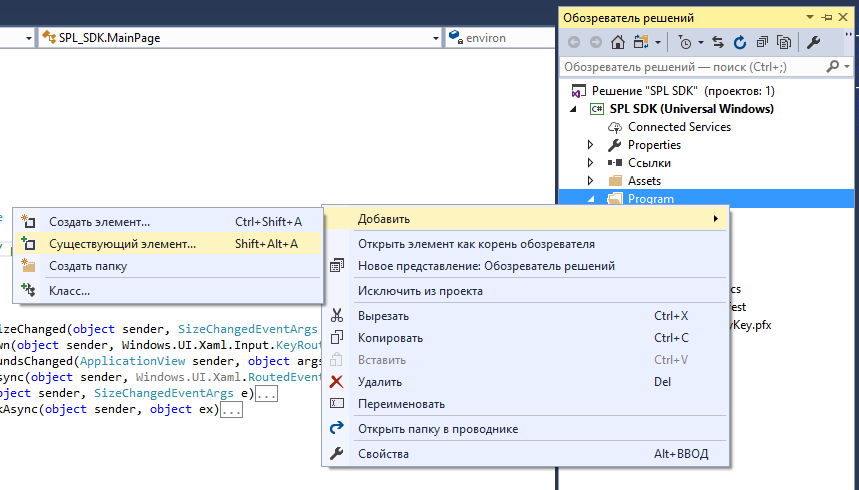Expand toolbar overflow chevron in Solution Explorer
The width and height of the screenshot is (859, 490).
(849, 37)
